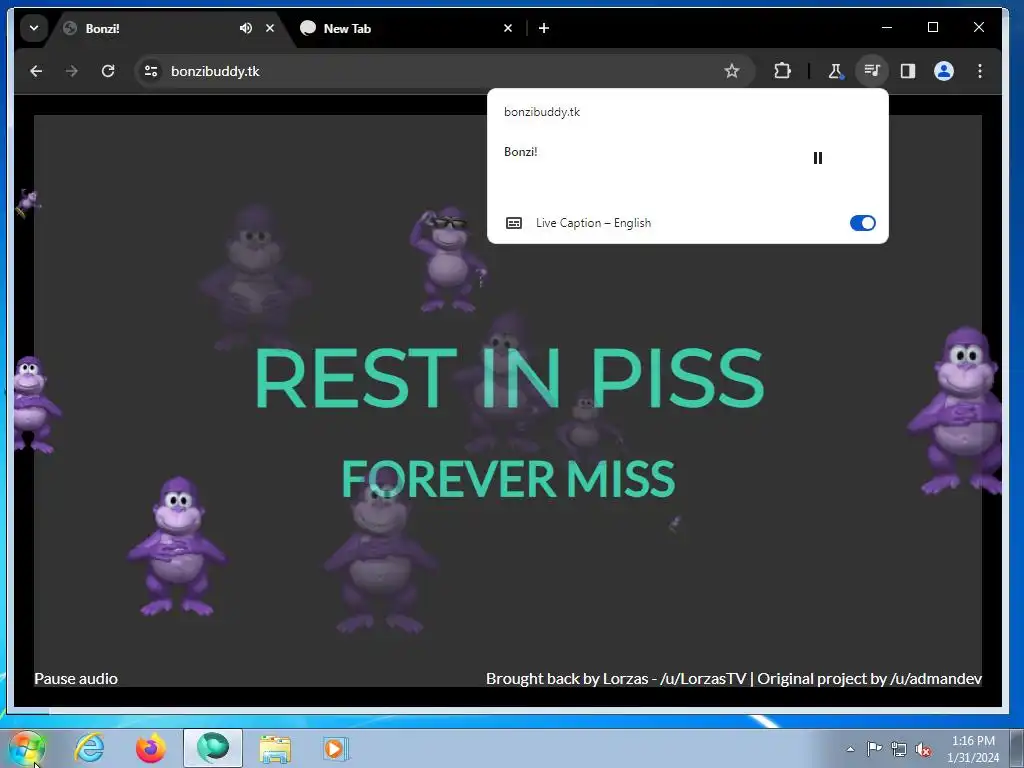Close the New Tab tab
Viewport: 1024px width, 768px height.
click(x=508, y=28)
